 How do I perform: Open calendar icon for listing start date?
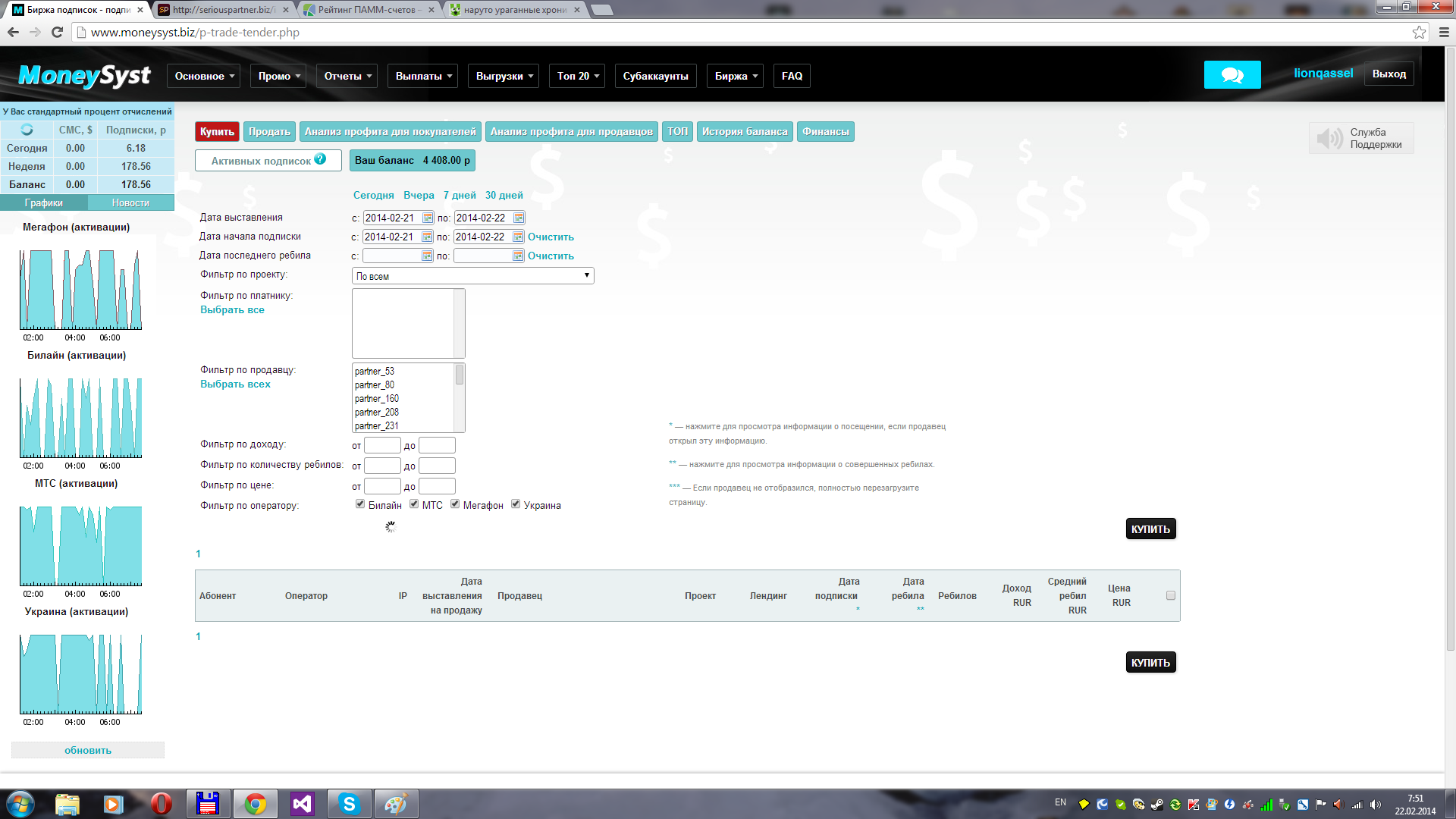428,218
